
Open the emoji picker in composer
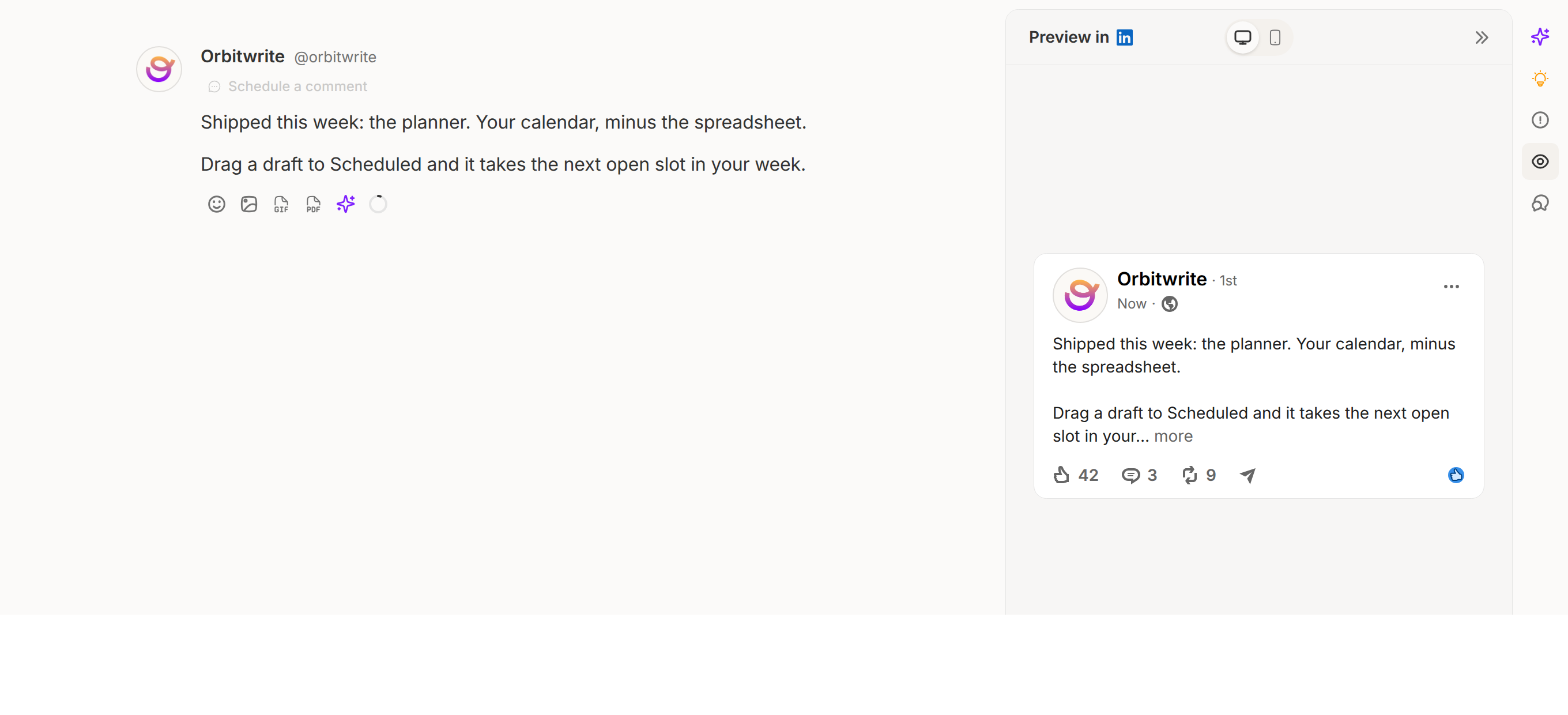(217, 204)
